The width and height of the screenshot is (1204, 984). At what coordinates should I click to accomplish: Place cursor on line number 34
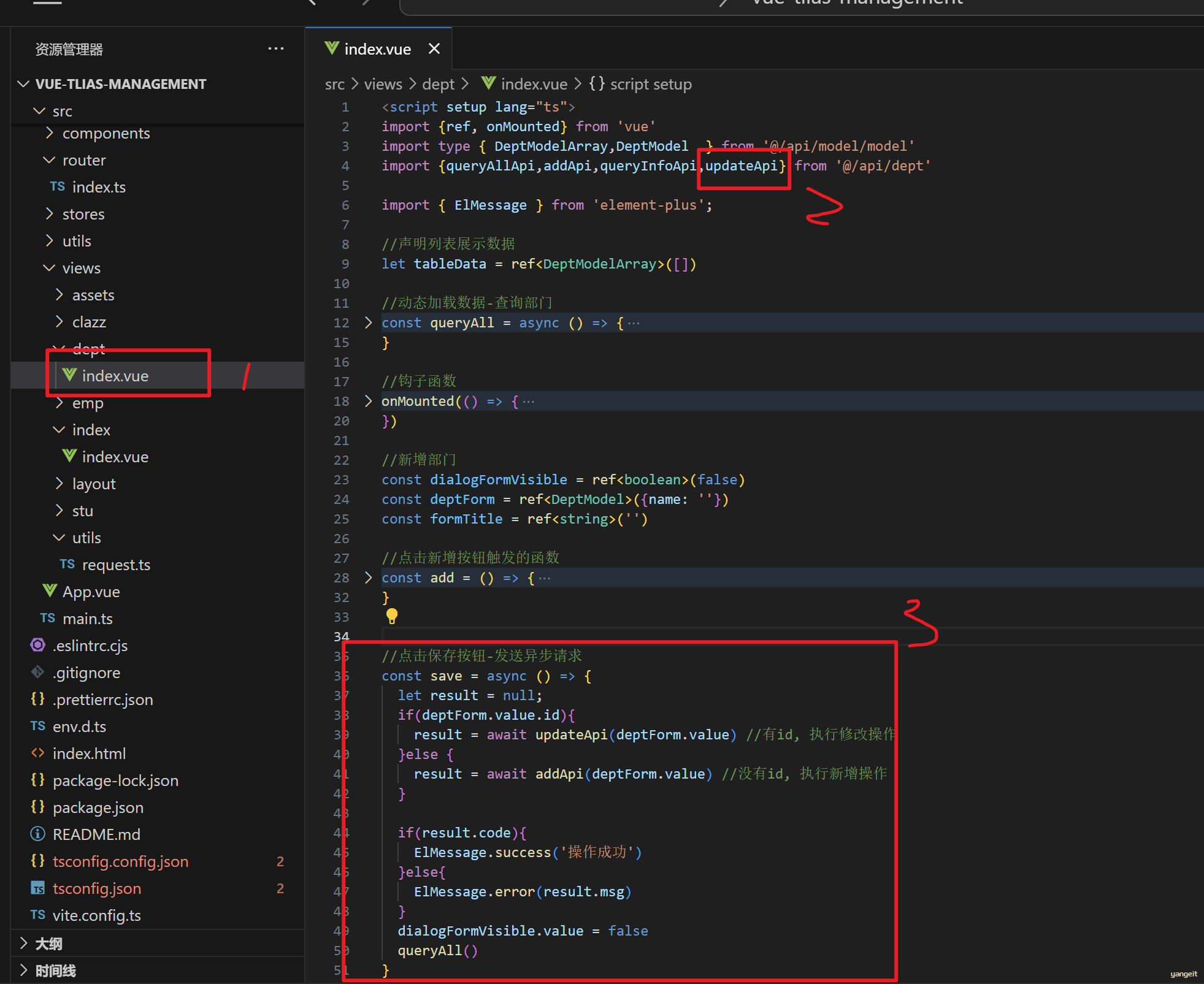click(x=341, y=636)
